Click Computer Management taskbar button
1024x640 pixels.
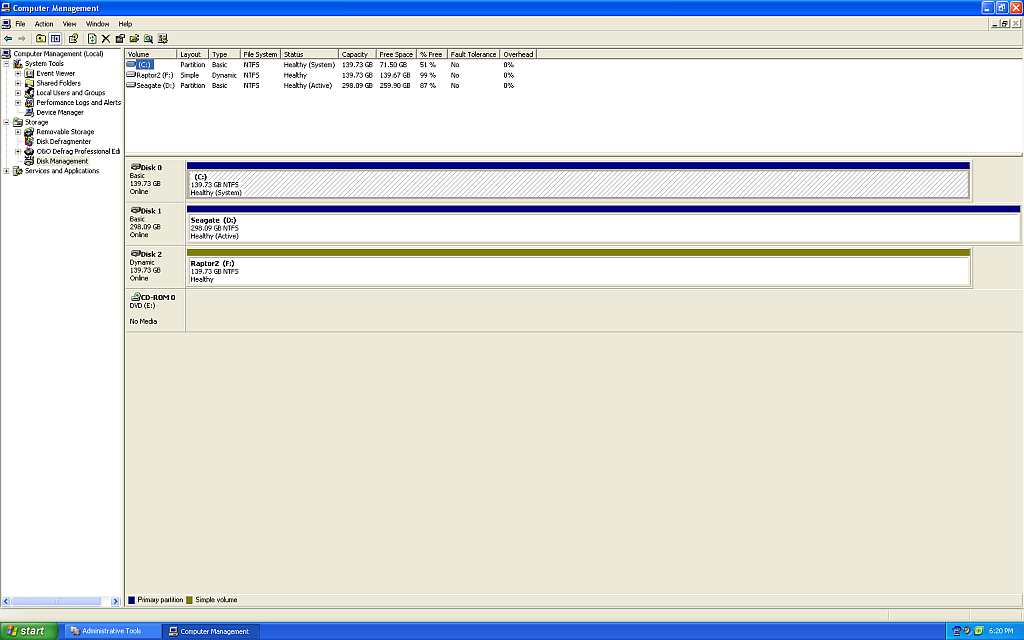[212, 631]
